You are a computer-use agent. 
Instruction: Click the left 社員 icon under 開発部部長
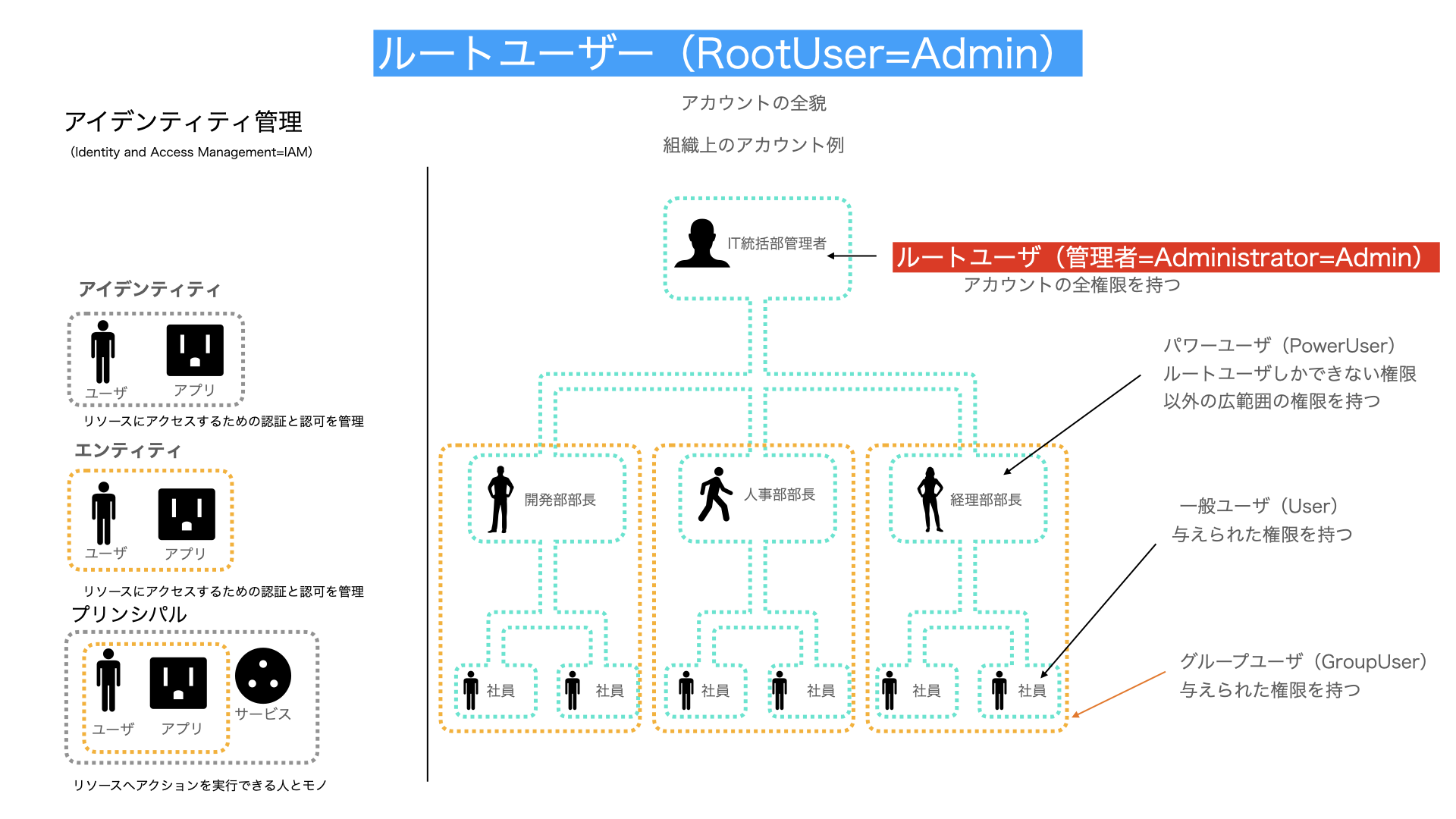[471, 690]
